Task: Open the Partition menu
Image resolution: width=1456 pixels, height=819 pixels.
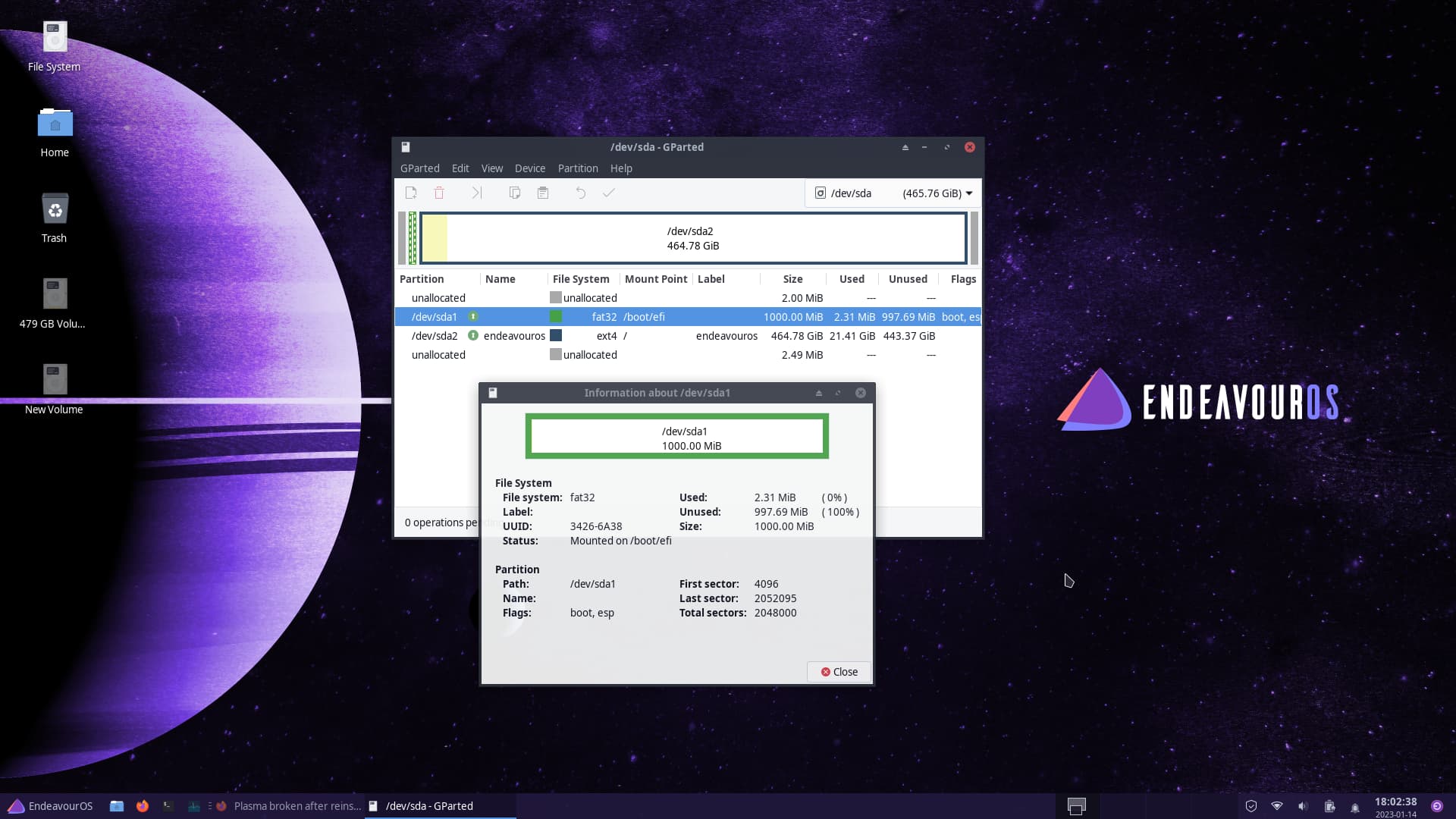Action: point(578,168)
